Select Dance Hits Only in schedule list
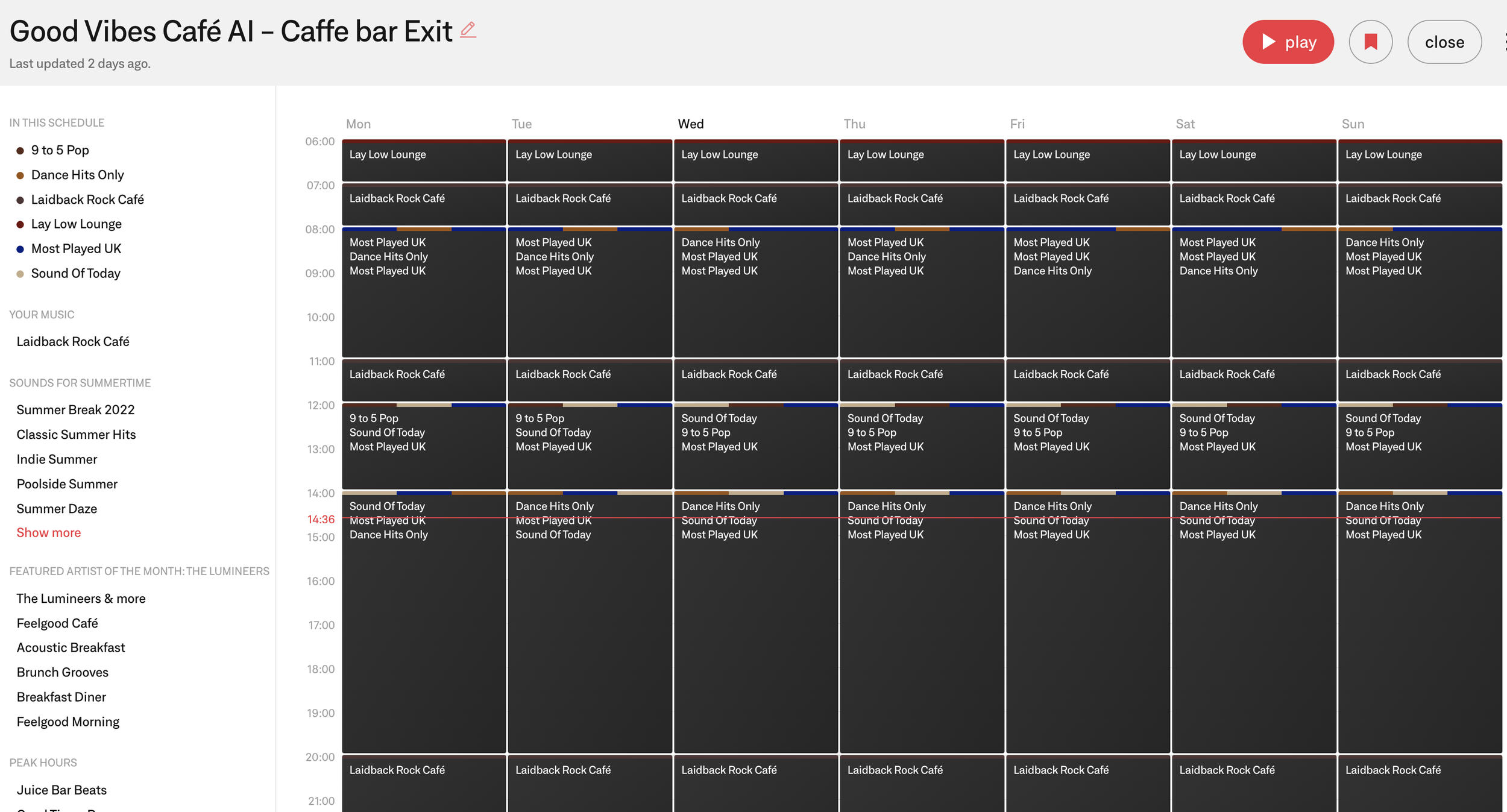1507x812 pixels. (x=77, y=175)
